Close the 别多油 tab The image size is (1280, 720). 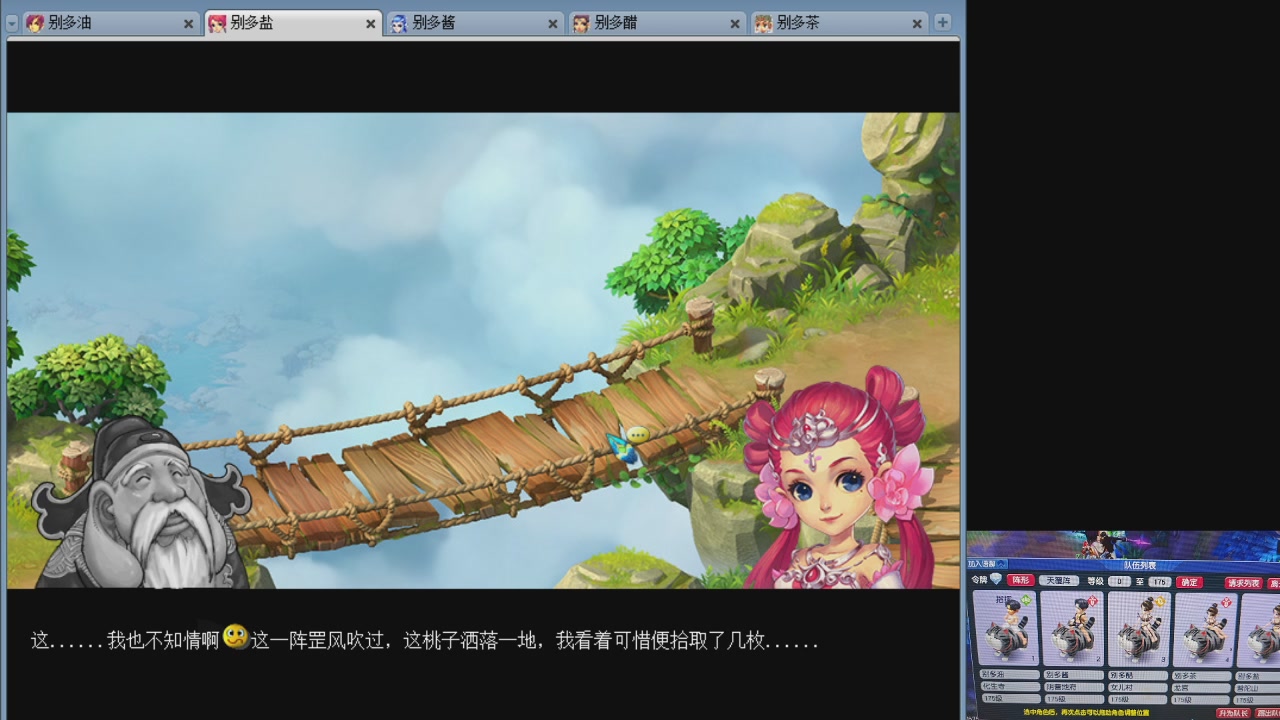[188, 24]
